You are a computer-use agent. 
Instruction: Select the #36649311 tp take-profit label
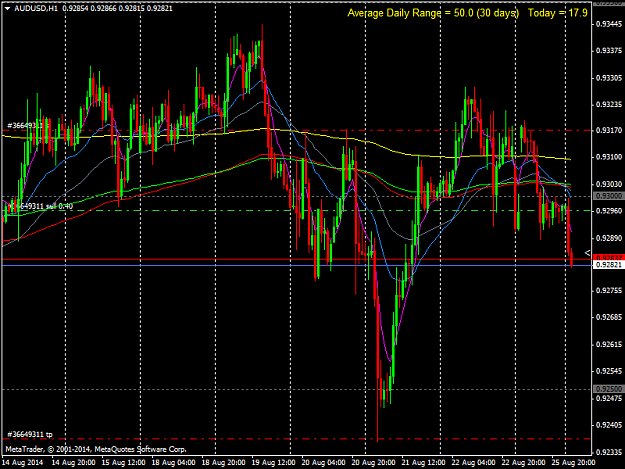(x=30, y=434)
